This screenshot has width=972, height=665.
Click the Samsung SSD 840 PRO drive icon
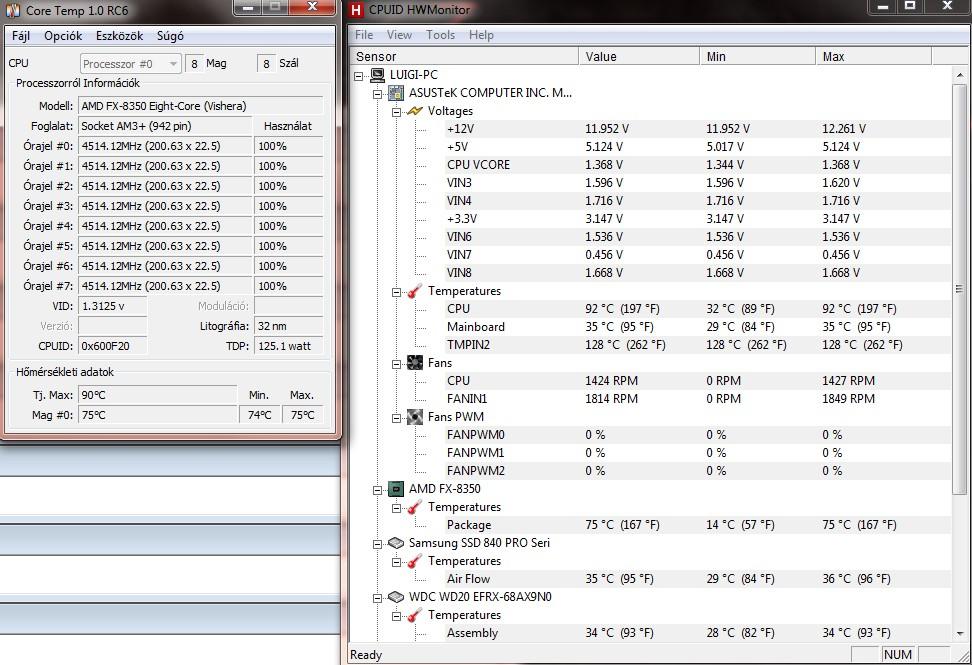click(395, 543)
